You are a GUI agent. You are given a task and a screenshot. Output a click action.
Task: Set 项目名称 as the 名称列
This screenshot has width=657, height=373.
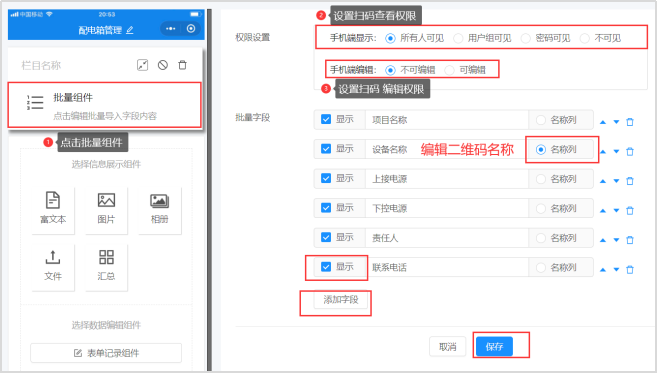click(541, 120)
